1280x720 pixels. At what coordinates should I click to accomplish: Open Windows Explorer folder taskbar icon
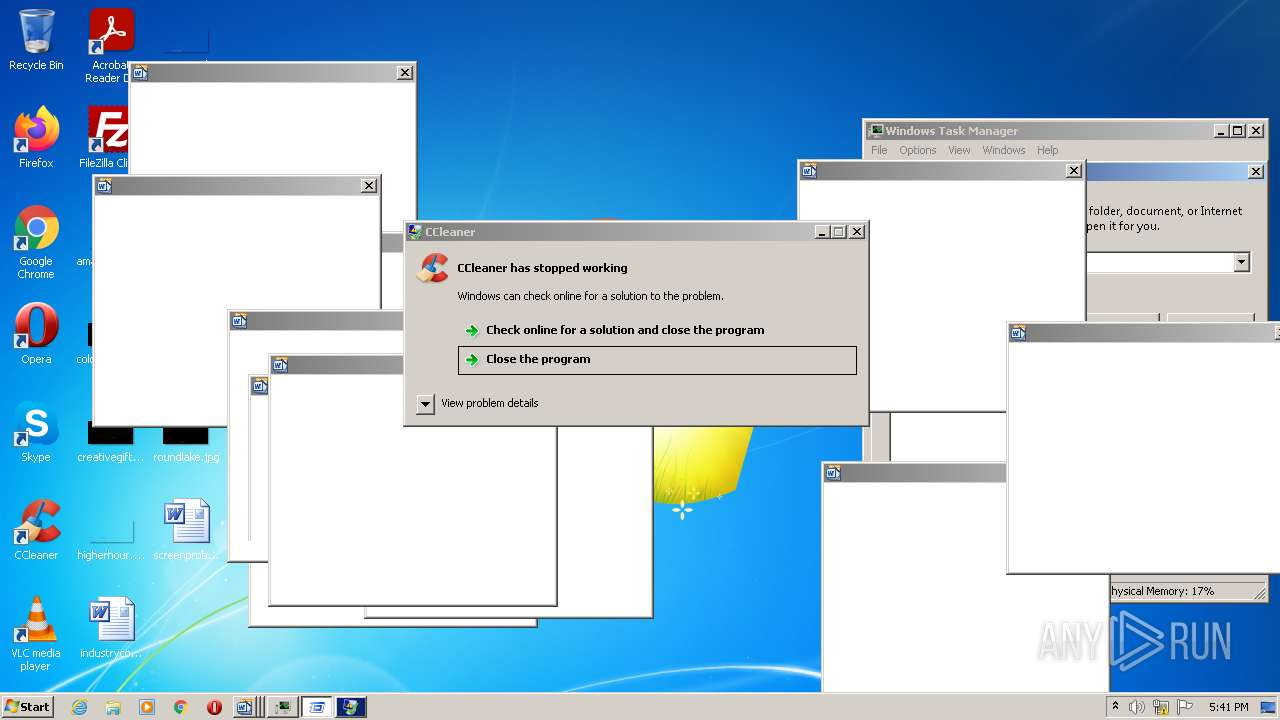[113, 707]
